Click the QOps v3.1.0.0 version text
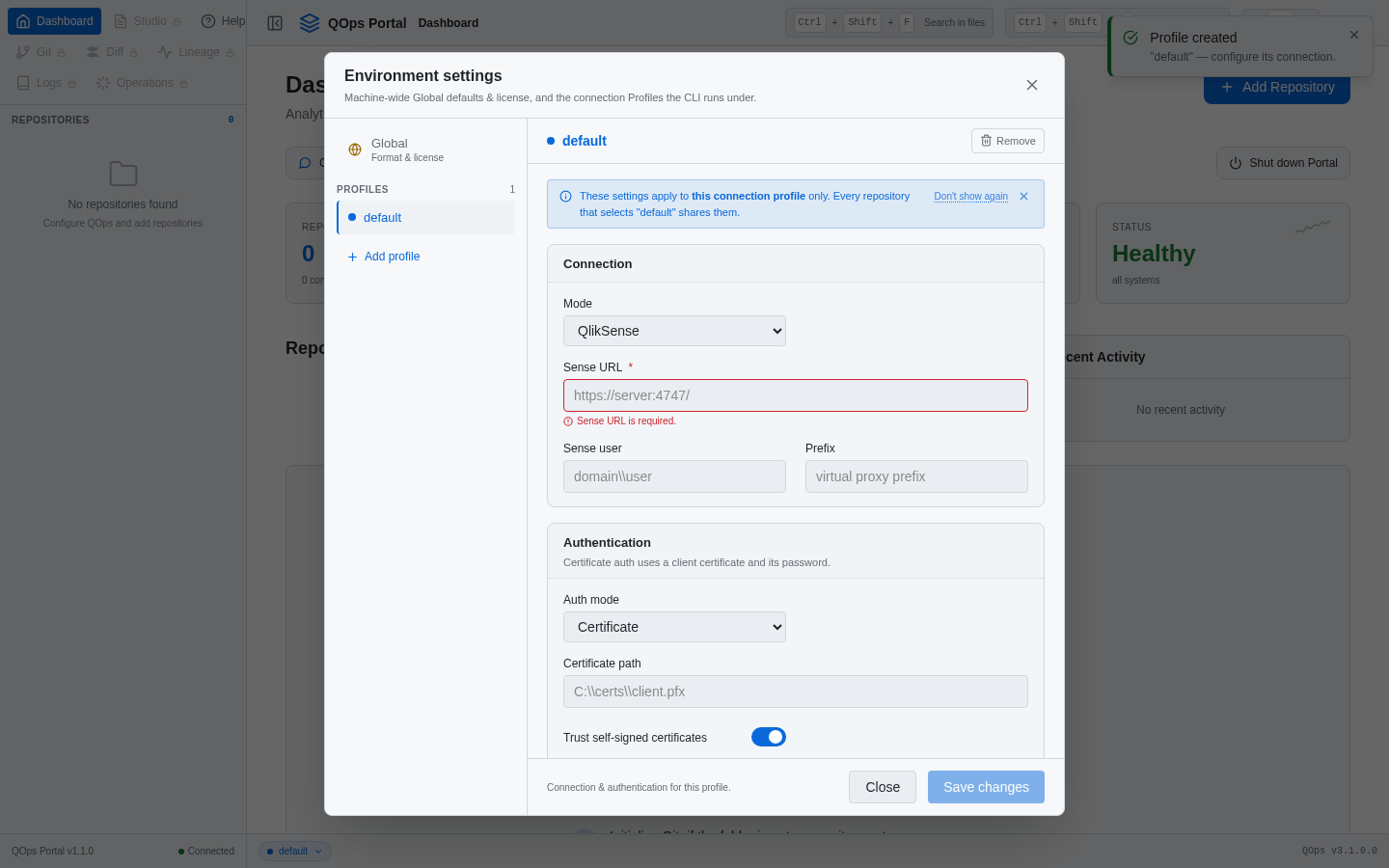The height and width of the screenshot is (868, 1389). 1340,851
